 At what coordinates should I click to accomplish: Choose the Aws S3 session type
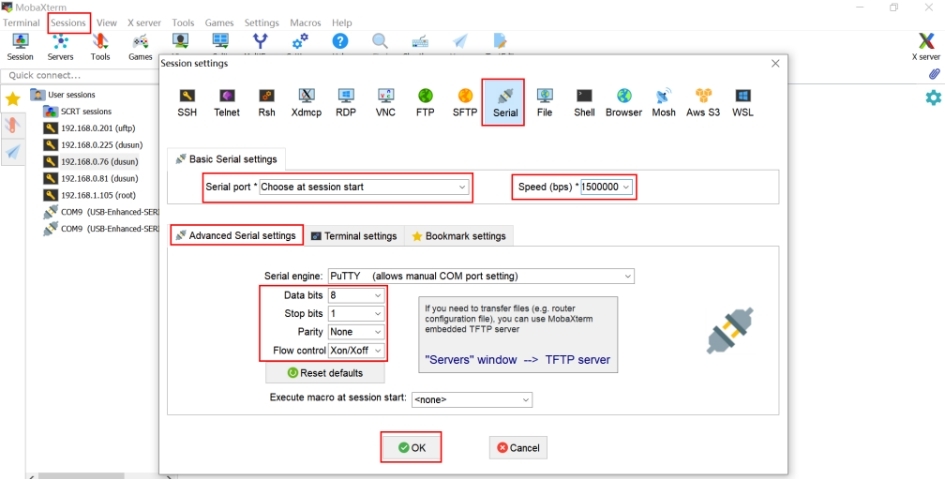coord(703,102)
